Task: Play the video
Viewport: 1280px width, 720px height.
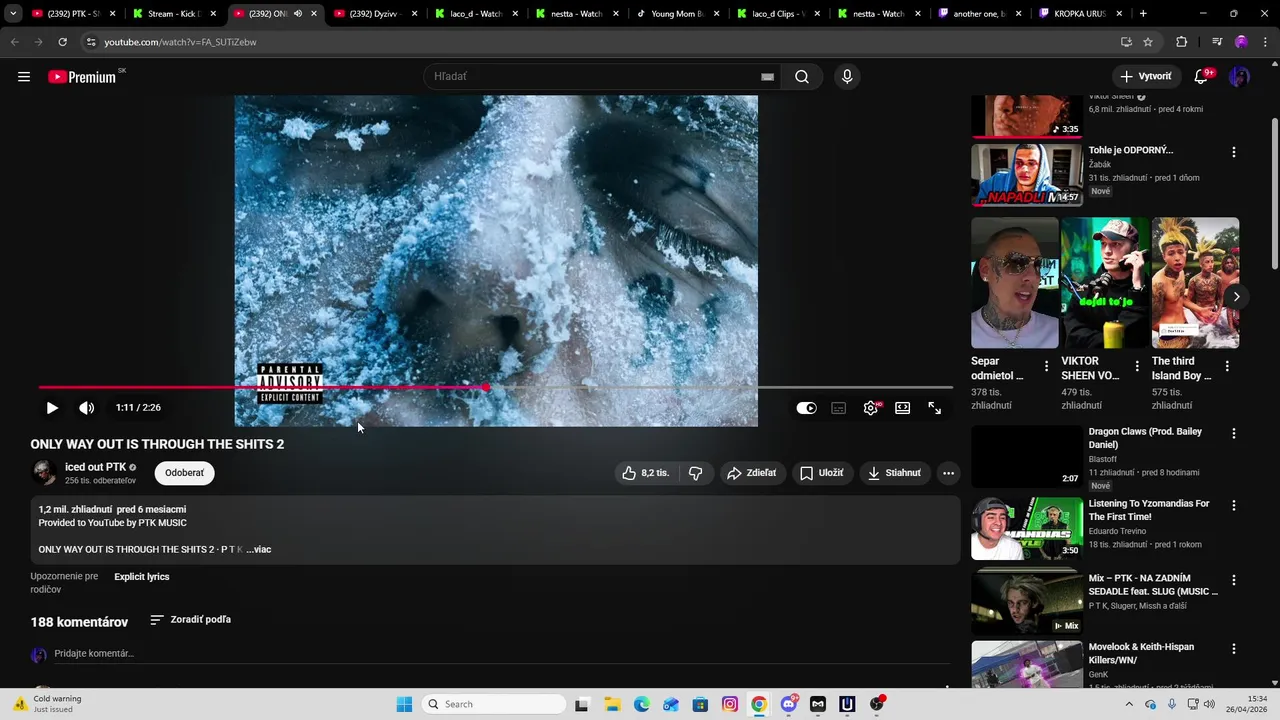Action: (52, 408)
